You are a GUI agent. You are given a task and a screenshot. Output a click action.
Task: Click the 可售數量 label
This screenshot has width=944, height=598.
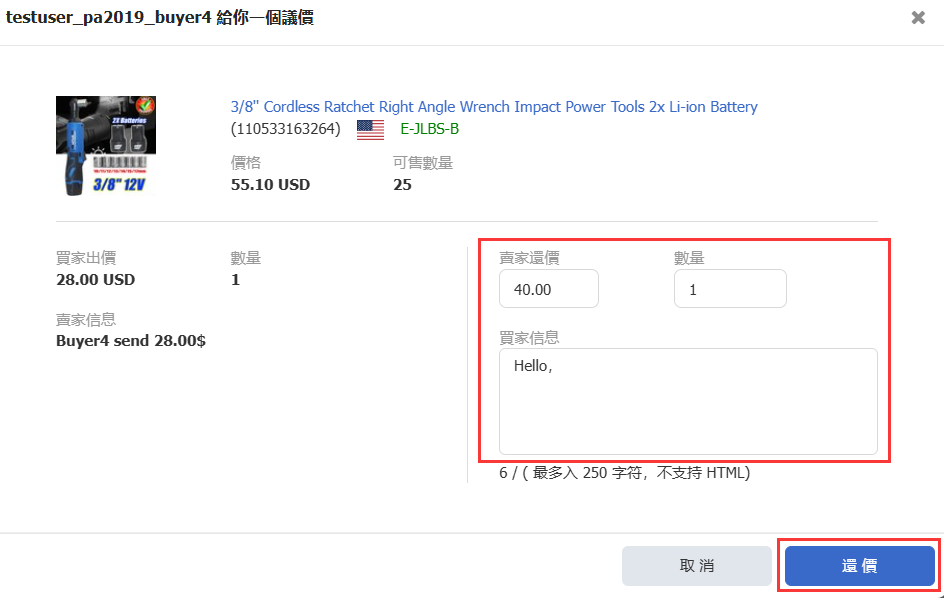tap(423, 163)
